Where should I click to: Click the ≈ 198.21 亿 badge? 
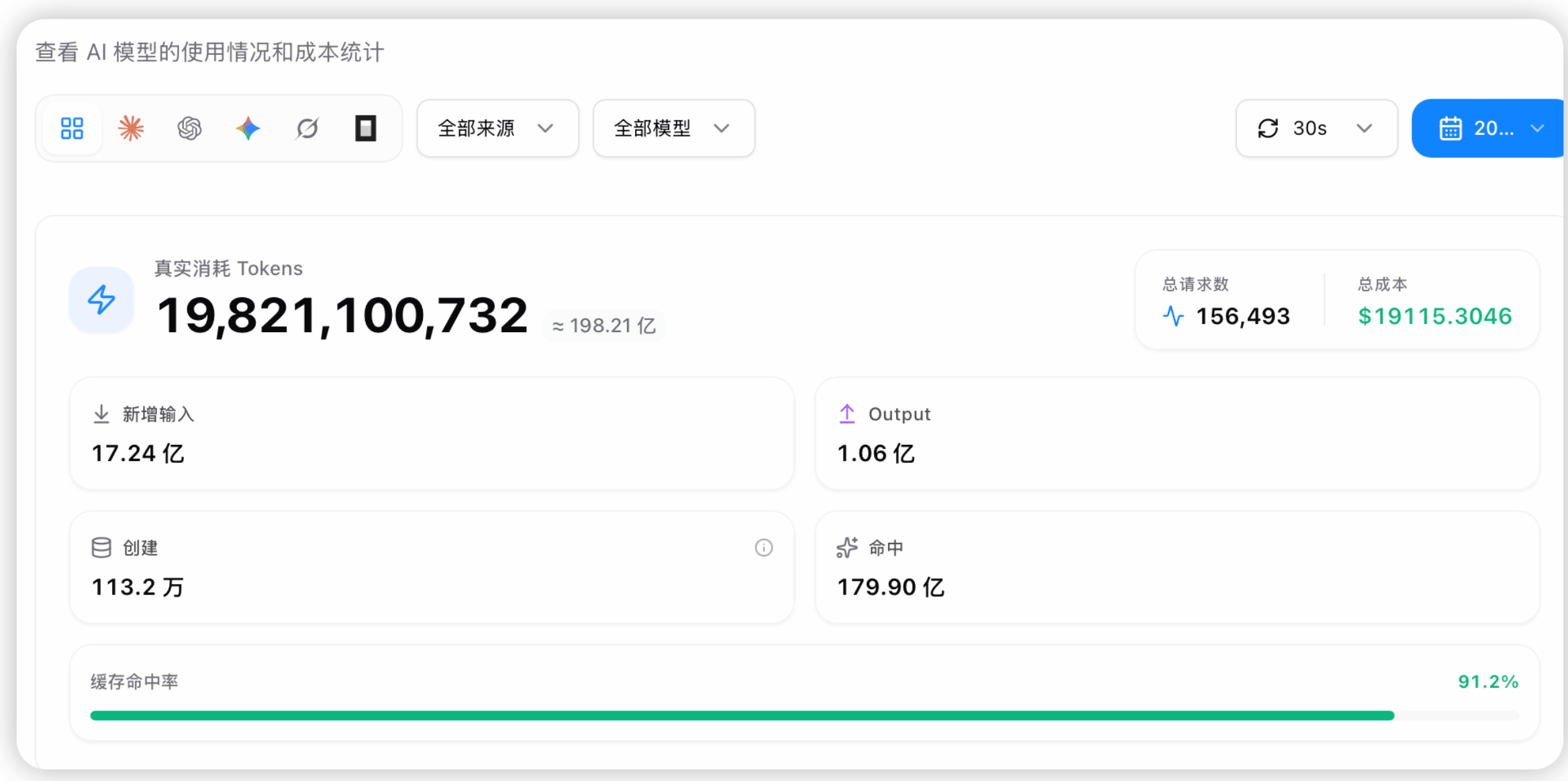603,326
